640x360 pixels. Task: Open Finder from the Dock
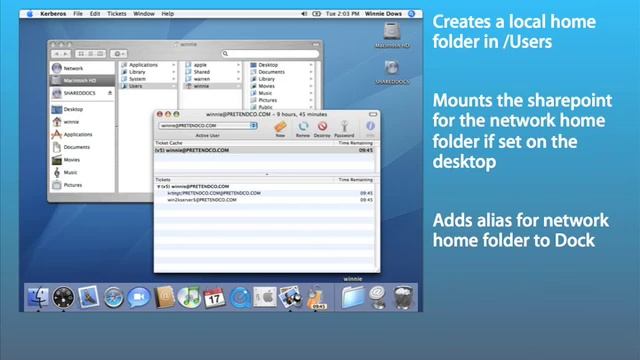tap(38, 297)
